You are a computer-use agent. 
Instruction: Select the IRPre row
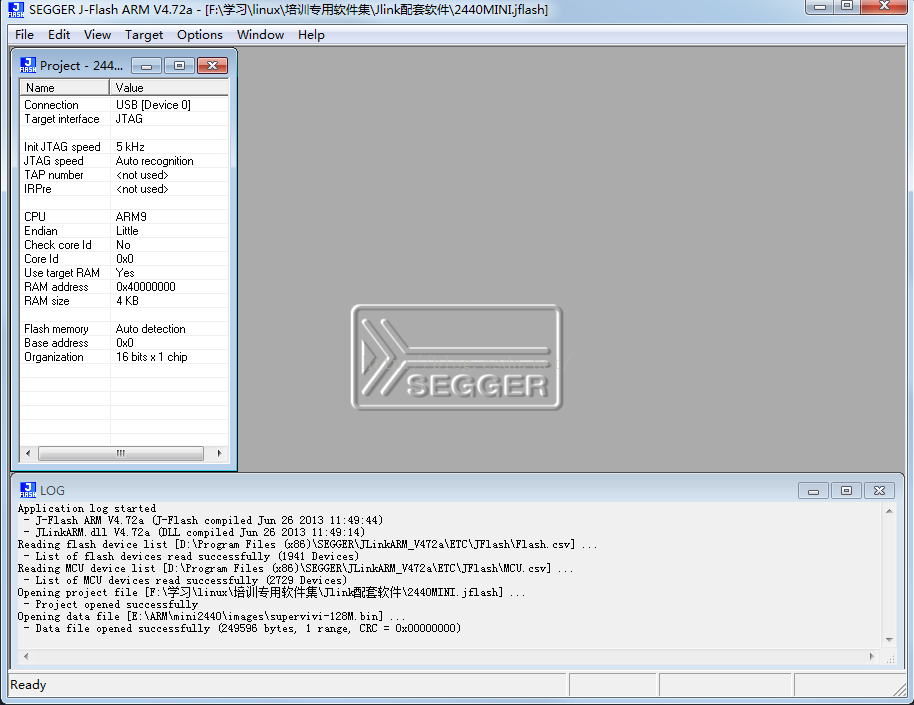point(124,189)
